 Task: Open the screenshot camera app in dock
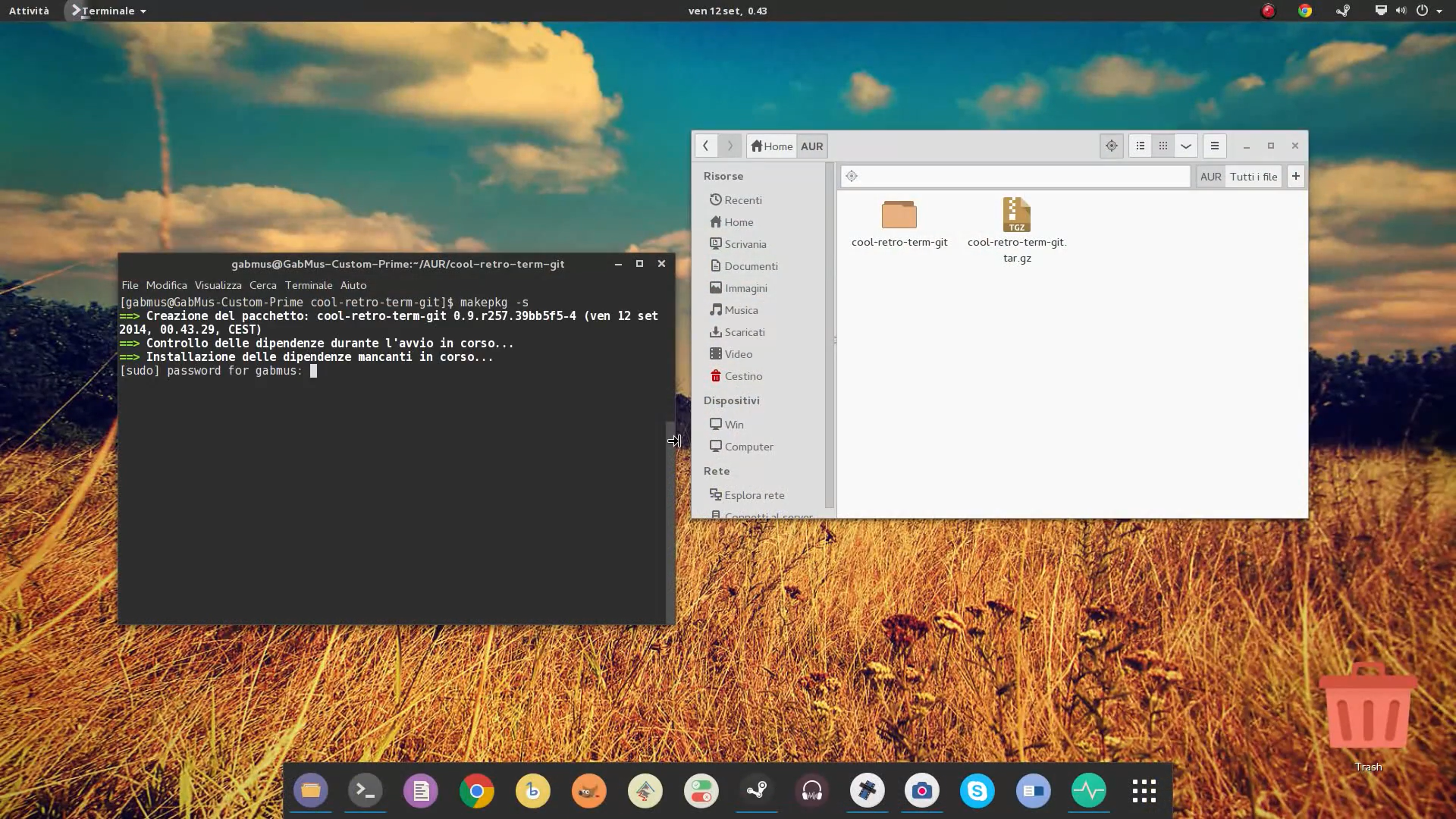coord(922,791)
